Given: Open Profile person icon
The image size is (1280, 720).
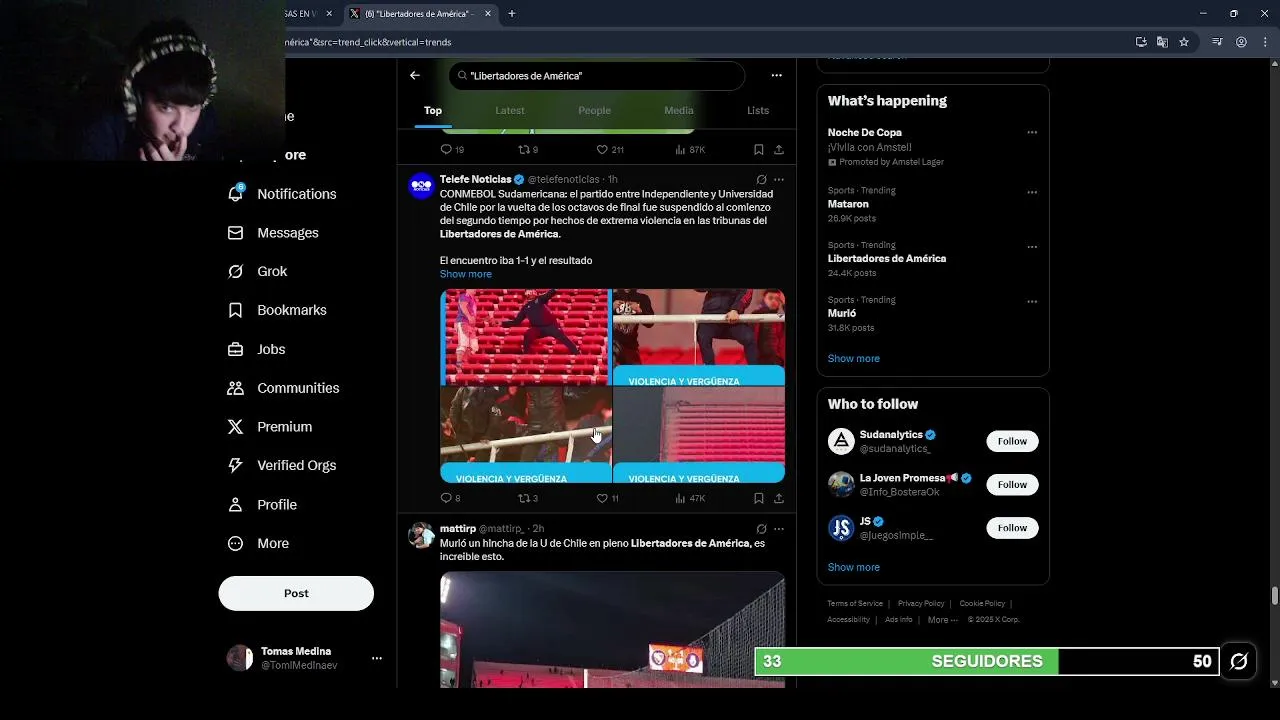Looking at the screenshot, I should 236,505.
